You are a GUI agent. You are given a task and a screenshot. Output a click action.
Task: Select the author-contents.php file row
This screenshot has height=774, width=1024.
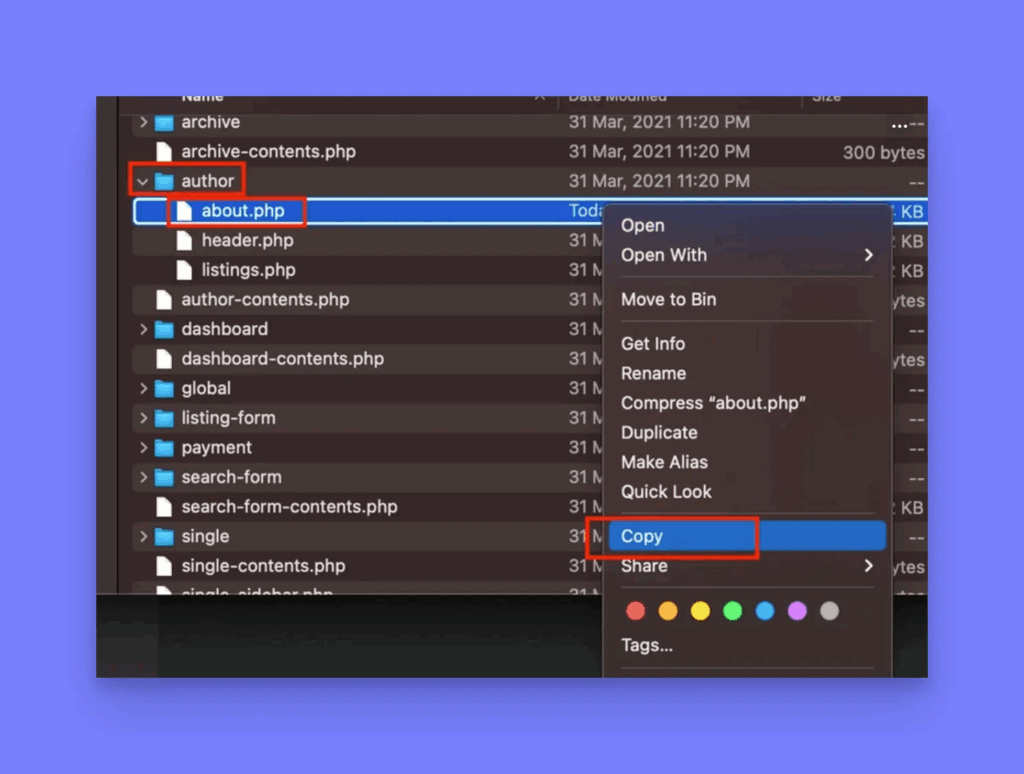265,300
